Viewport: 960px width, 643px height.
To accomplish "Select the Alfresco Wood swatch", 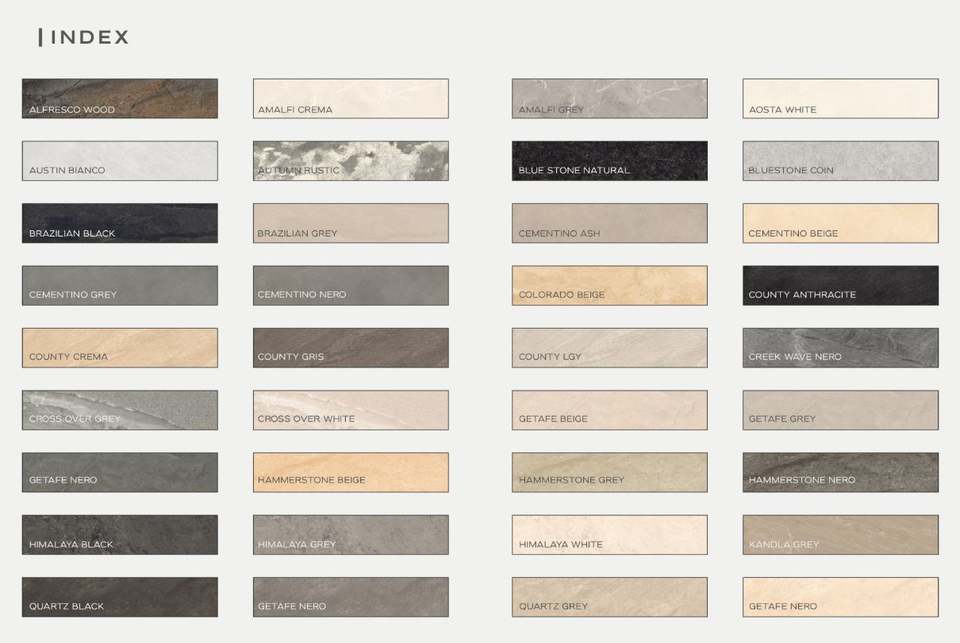I will click(120, 98).
